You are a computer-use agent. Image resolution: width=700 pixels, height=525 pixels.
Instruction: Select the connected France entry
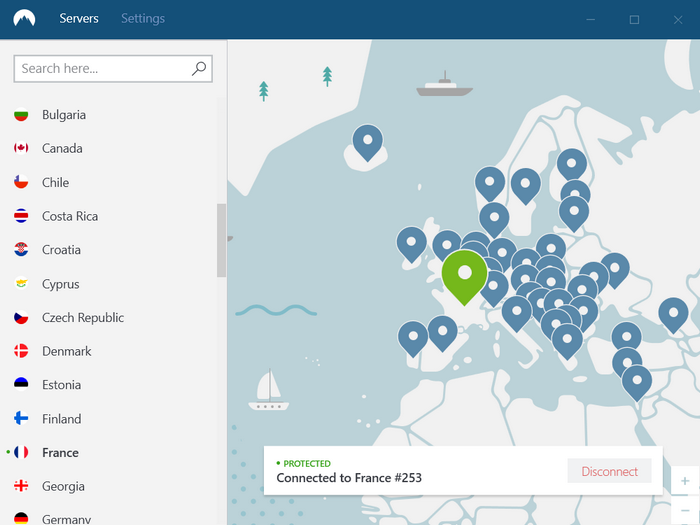tap(60, 453)
